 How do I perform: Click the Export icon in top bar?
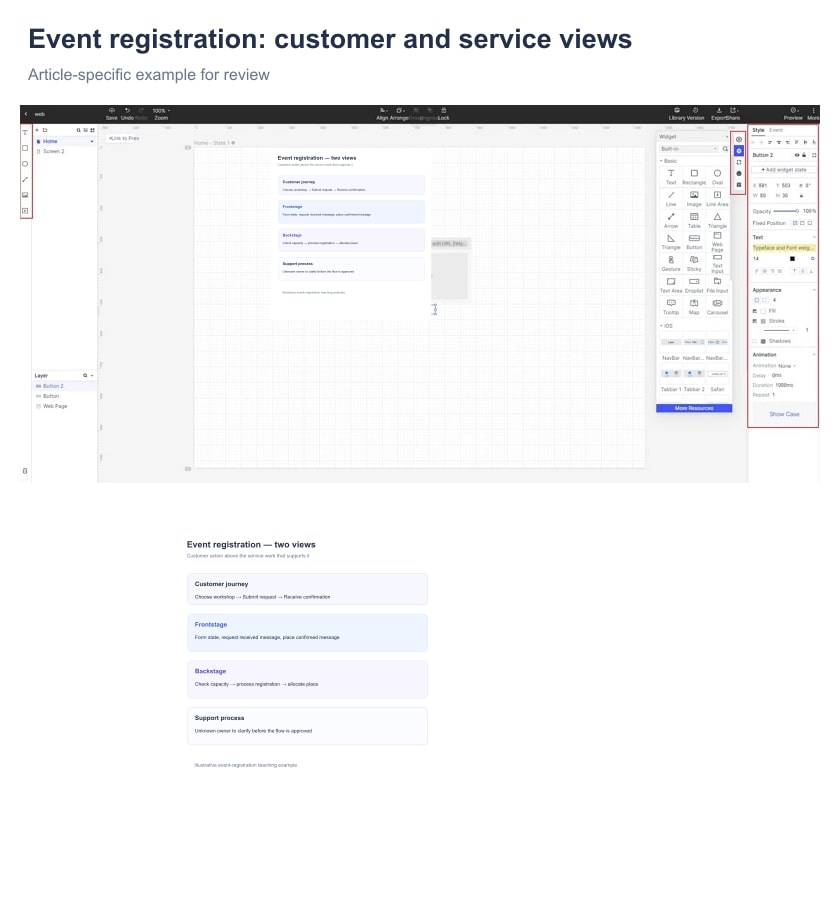pos(718,110)
